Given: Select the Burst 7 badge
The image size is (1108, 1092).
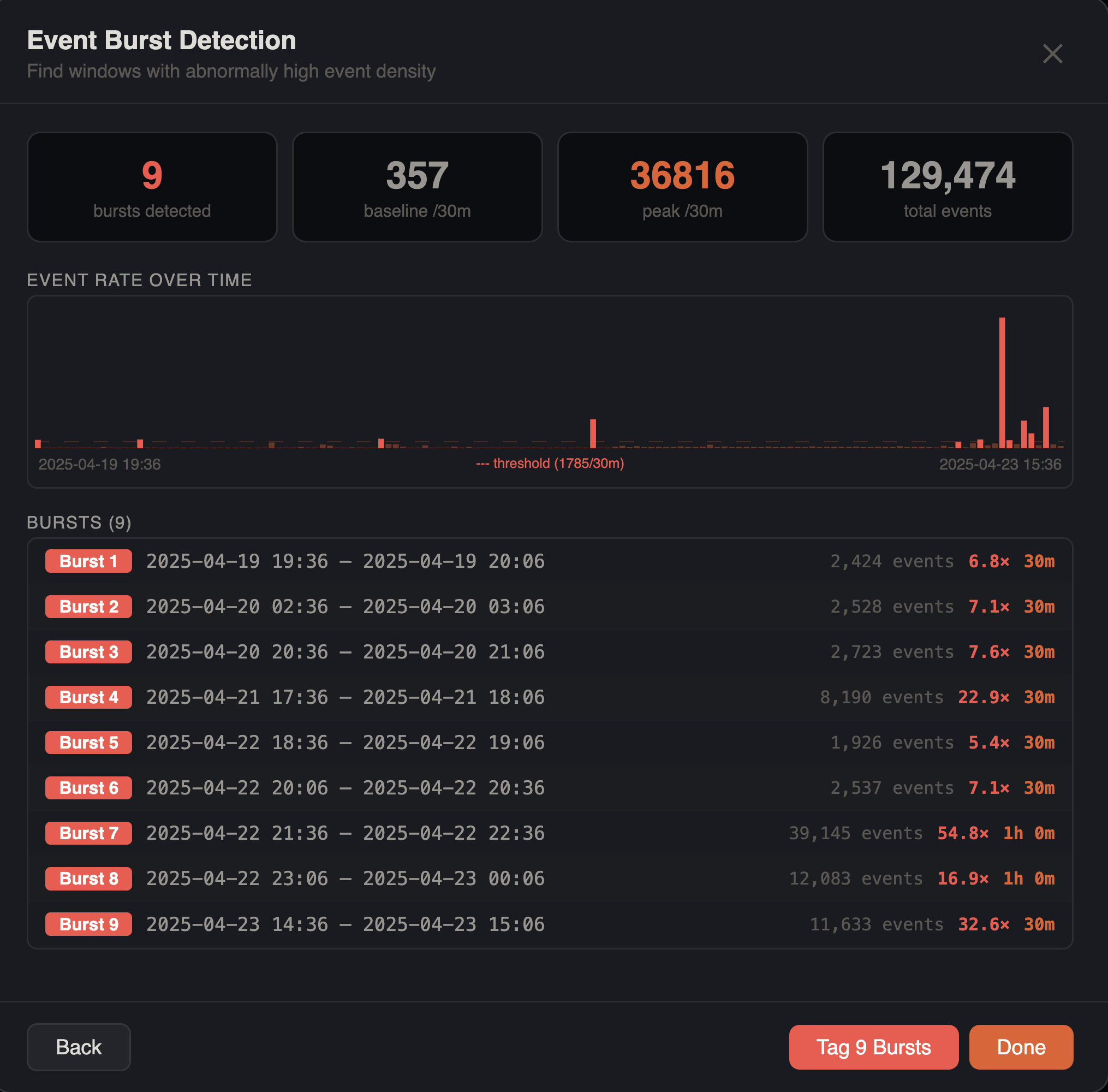Looking at the screenshot, I should (88, 833).
